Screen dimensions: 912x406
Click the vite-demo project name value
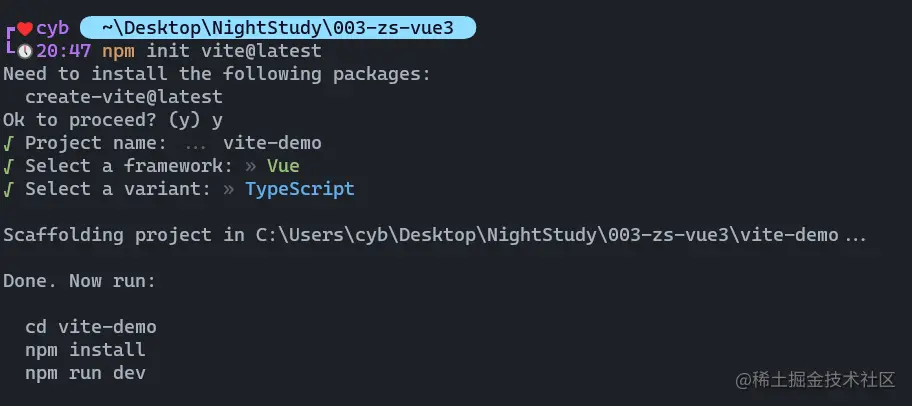point(272,143)
